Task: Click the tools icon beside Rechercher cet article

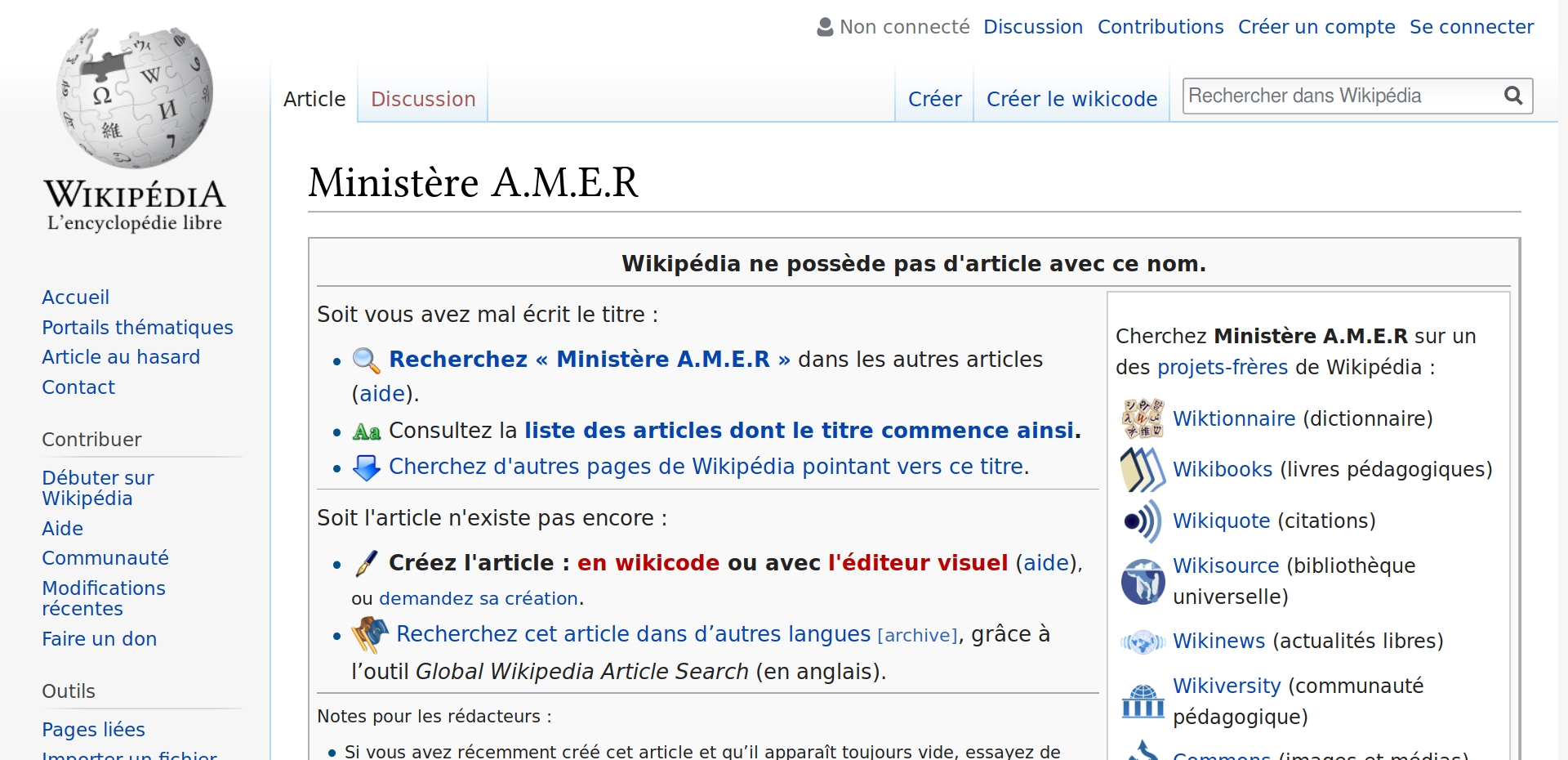Action: point(370,634)
